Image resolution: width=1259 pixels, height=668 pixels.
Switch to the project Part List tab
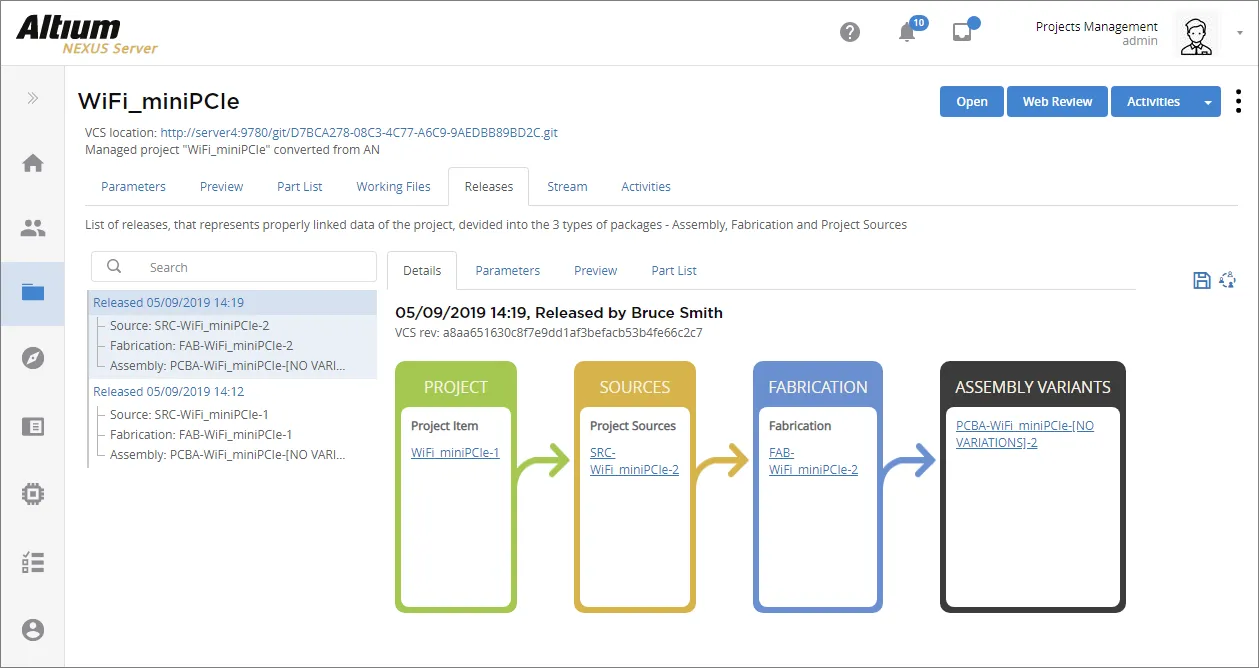click(300, 187)
